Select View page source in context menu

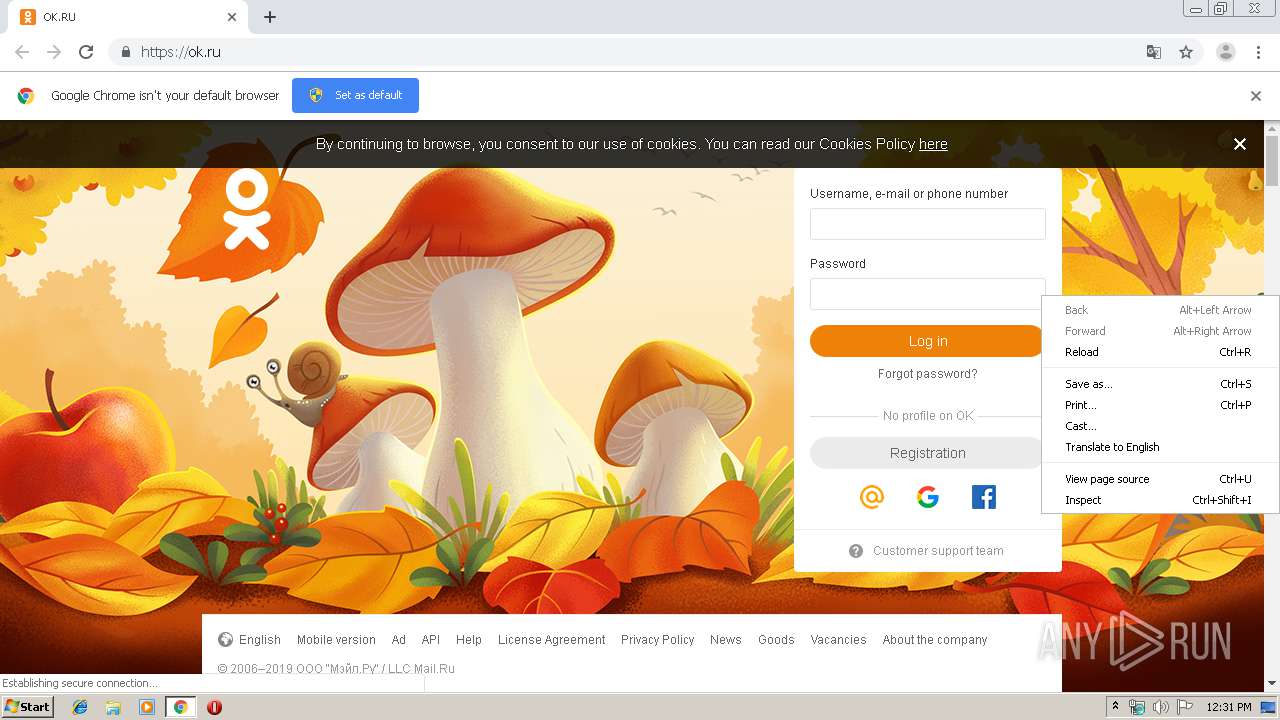pos(1160,479)
